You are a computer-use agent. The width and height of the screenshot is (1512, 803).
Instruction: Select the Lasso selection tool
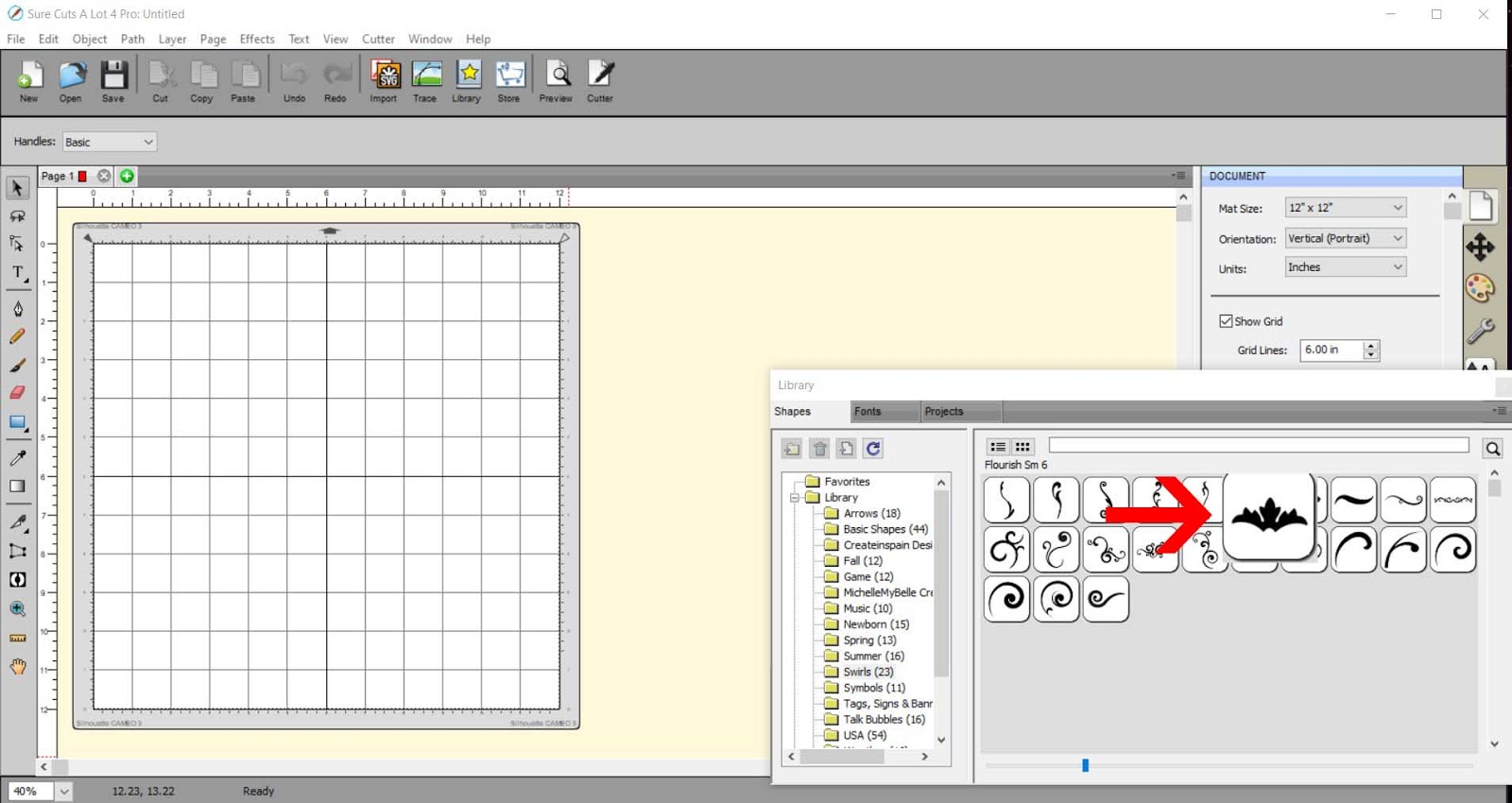[x=17, y=216]
